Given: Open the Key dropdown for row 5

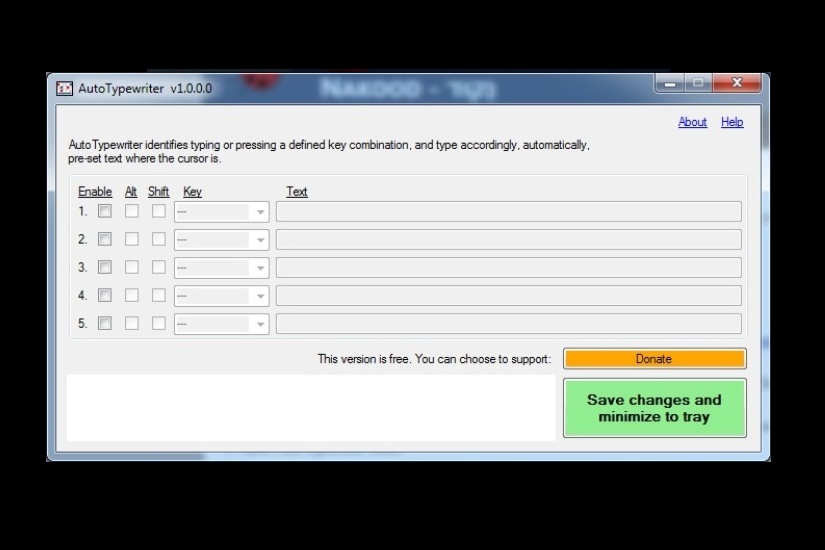Looking at the screenshot, I should tap(222, 324).
